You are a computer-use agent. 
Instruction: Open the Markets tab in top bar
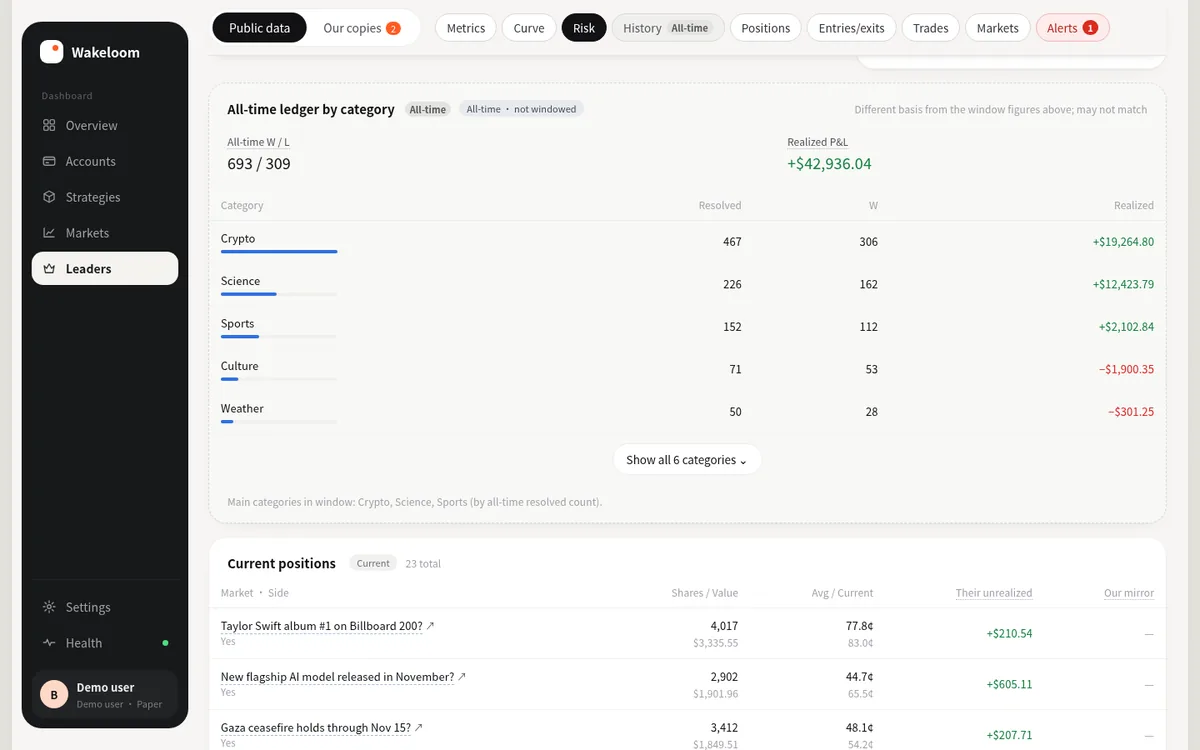998,28
